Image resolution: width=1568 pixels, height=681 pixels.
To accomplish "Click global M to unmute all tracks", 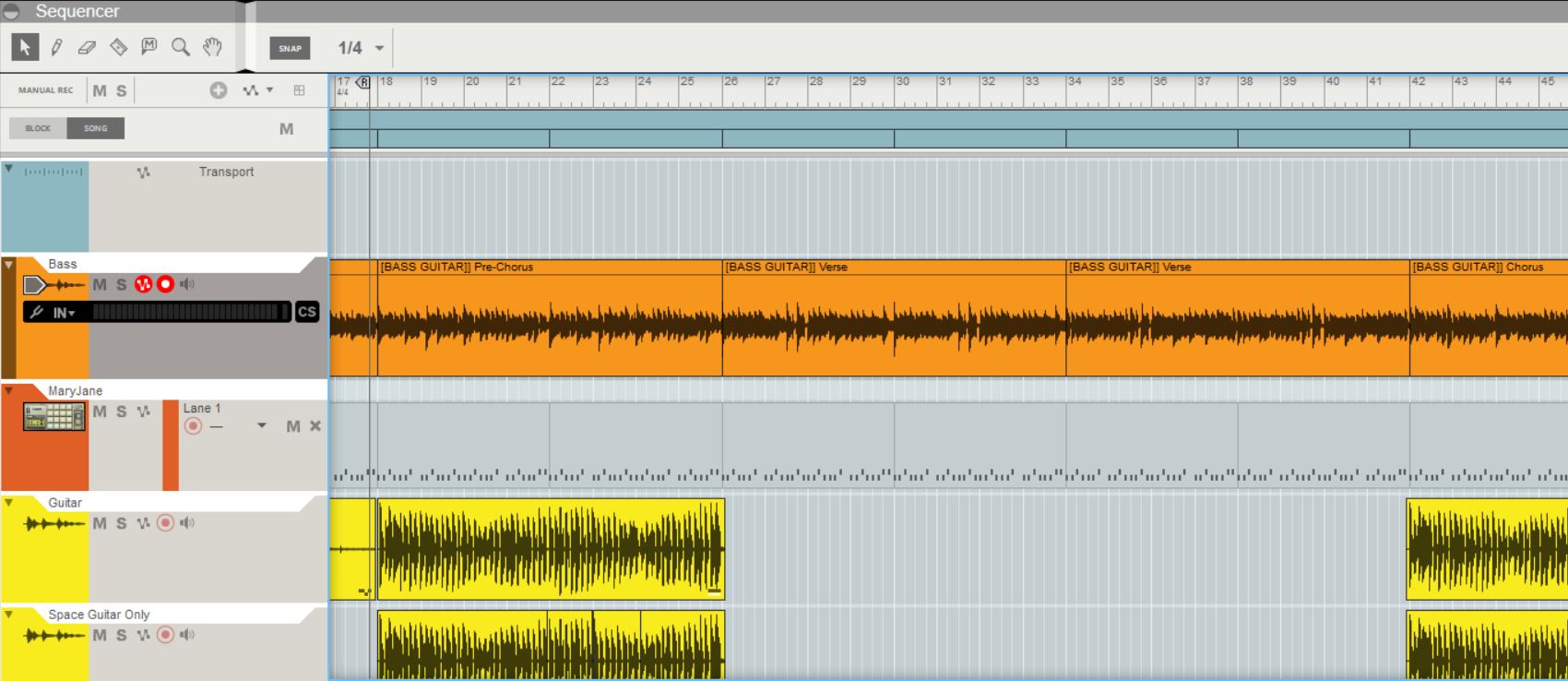I will 100,90.
